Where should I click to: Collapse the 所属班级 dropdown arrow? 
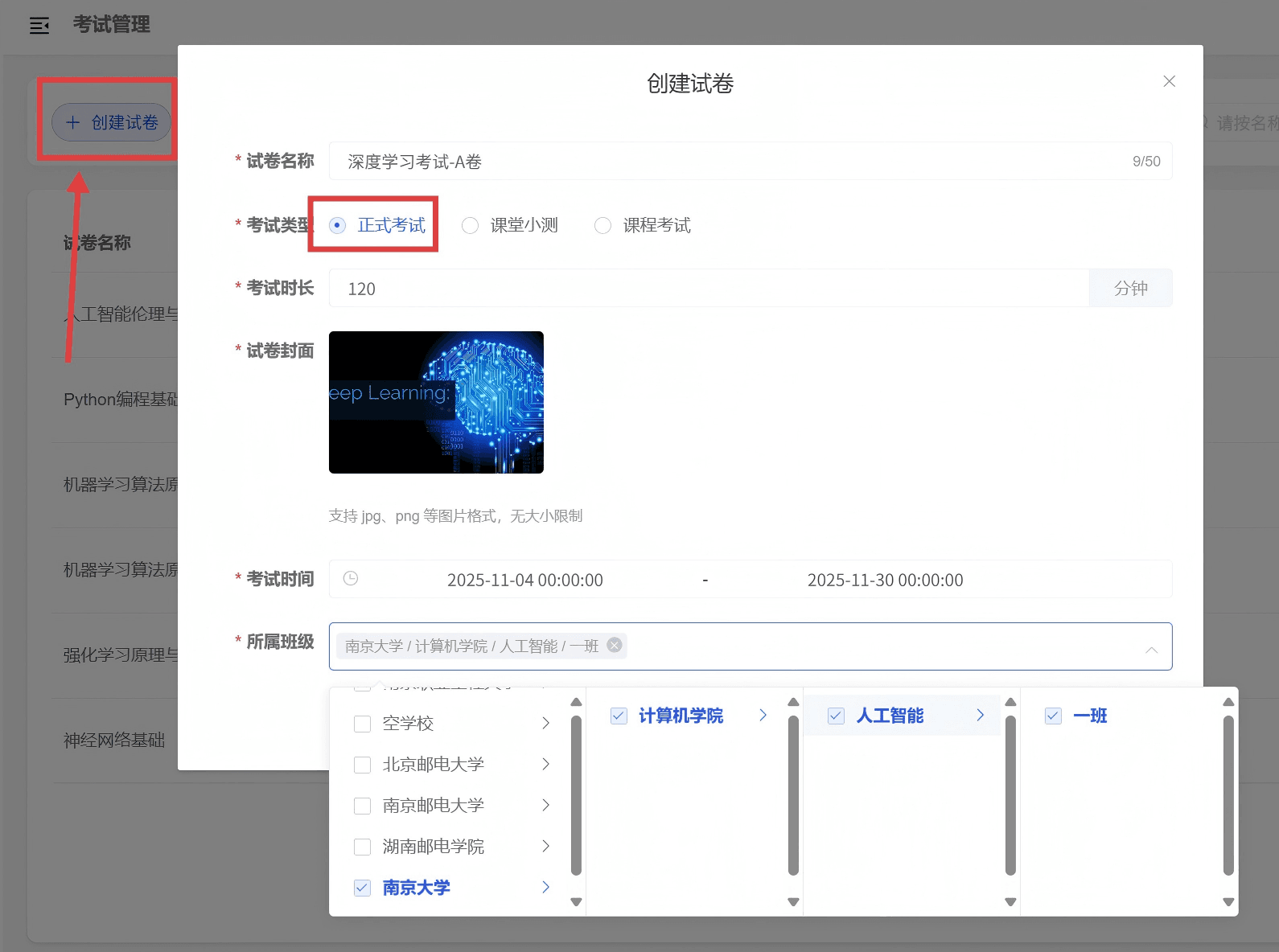point(1151,649)
